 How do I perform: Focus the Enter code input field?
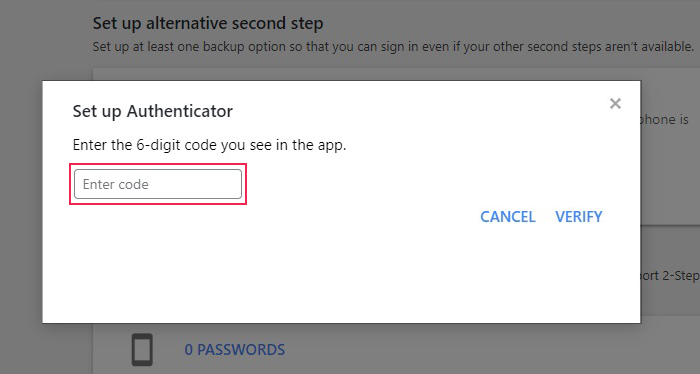[158, 184]
